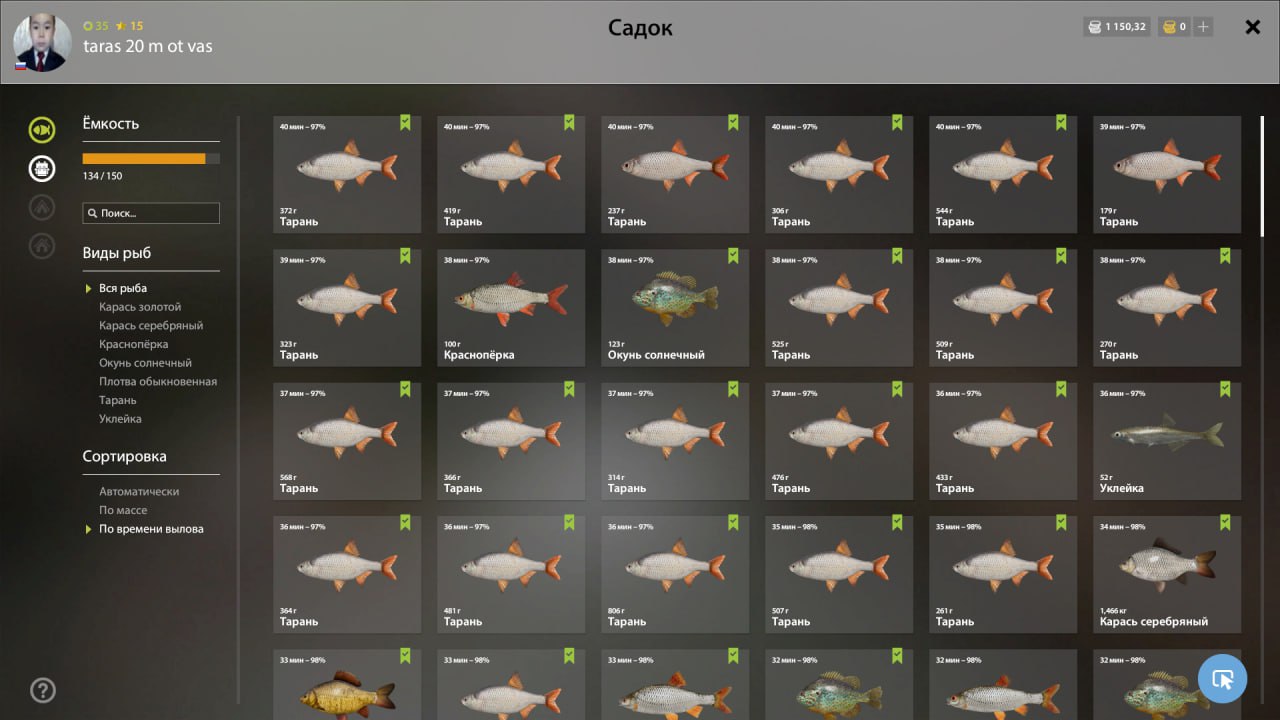Click the vertical scrollbar on right

point(1262,176)
